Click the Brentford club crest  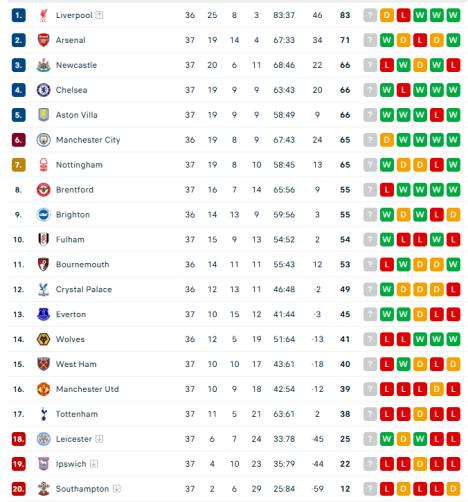click(x=43, y=190)
